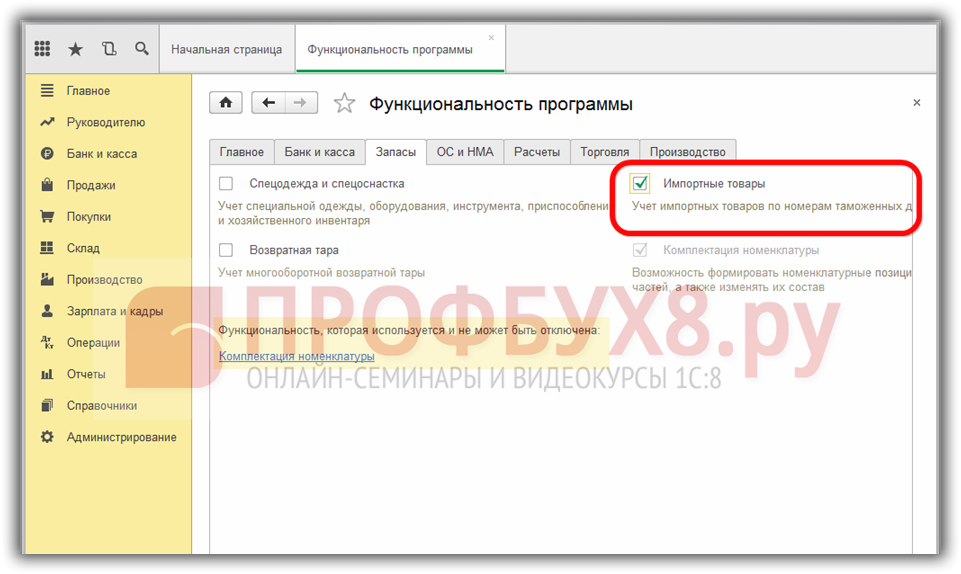Open the Продажи section in sidebar

(x=91, y=185)
